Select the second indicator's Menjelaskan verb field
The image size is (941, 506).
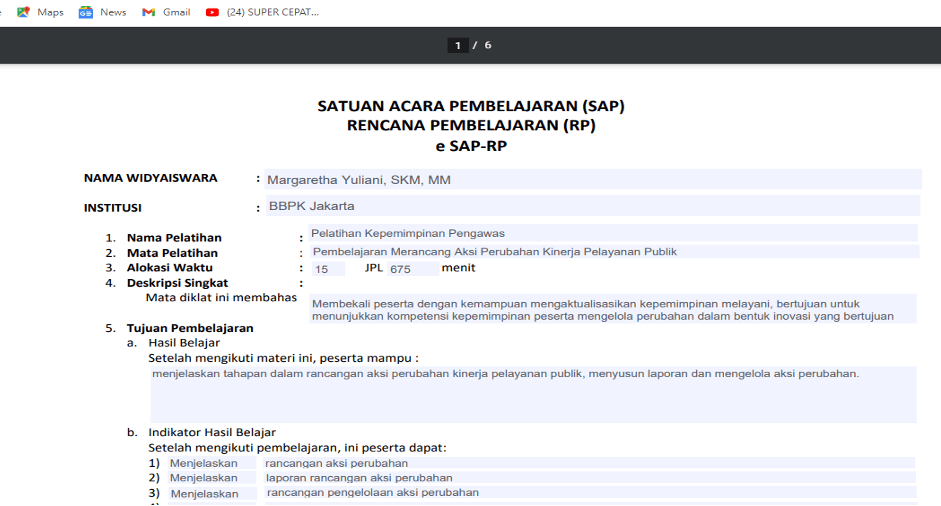click(x=208, y=478)
